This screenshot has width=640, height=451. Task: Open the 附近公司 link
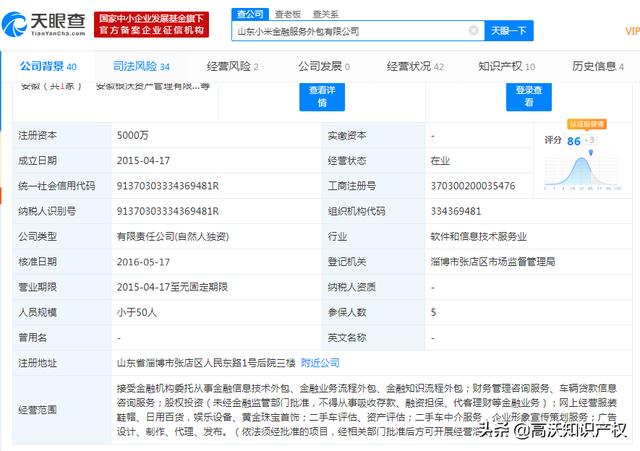[320, 363]
